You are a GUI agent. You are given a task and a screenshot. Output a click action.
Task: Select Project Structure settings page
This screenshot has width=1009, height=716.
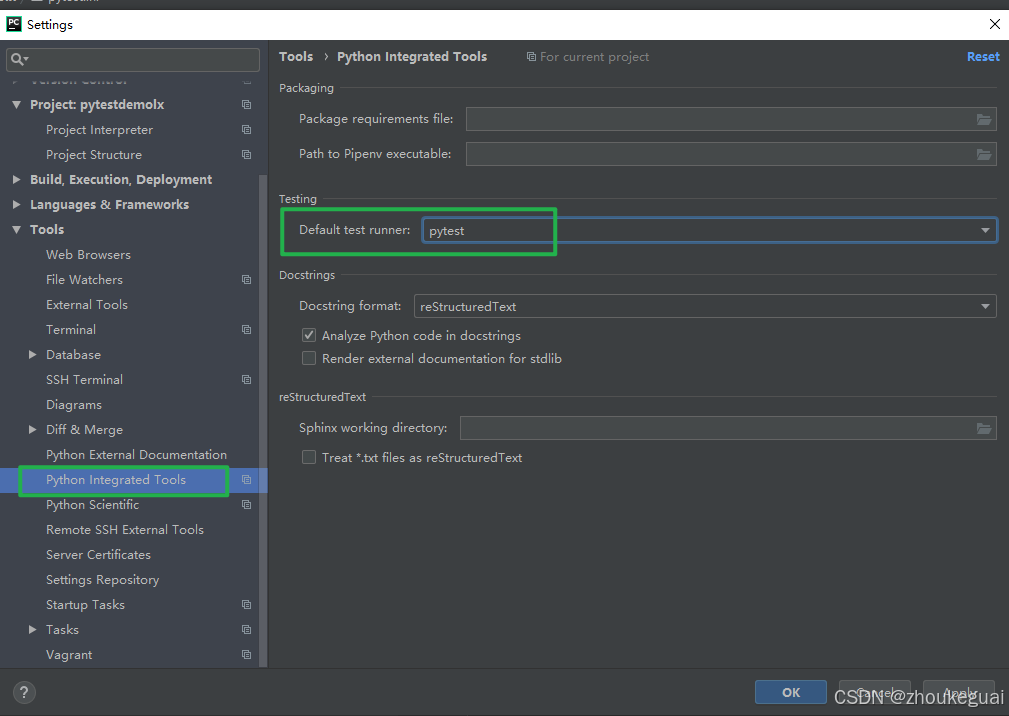pyautogui.click(x=94, y=154)
